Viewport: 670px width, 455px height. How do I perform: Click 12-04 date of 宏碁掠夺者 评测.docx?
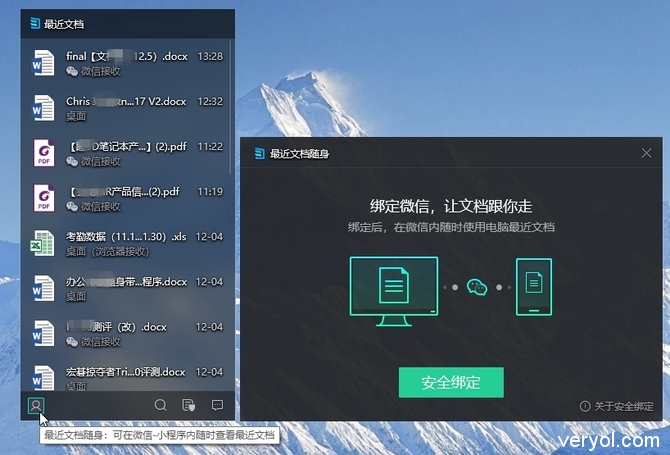point(209,372)
